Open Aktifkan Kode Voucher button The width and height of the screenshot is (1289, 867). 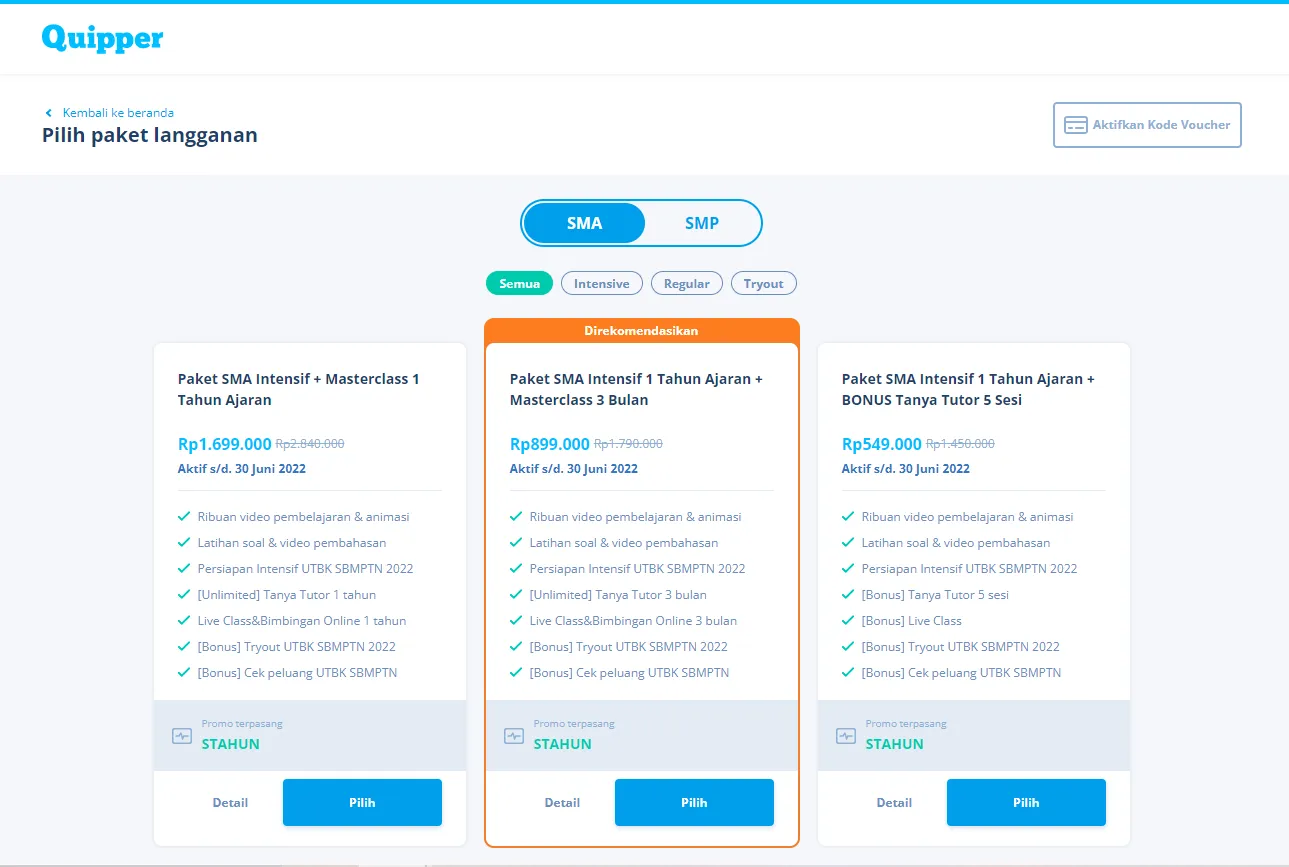pyautogui.click(x=1147, y=125)
